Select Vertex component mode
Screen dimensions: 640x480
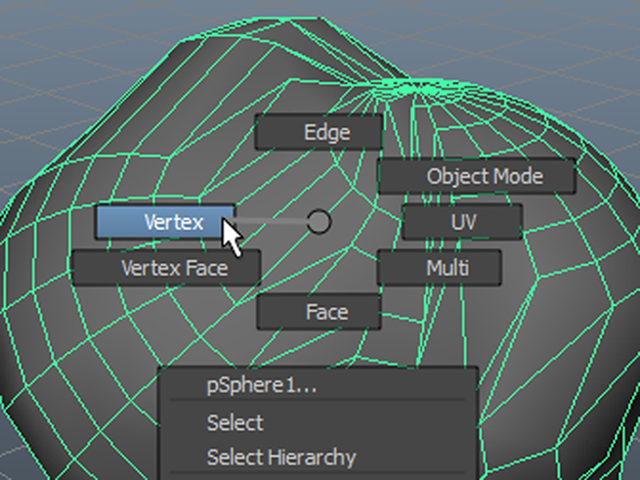click(x=165, y=222)
